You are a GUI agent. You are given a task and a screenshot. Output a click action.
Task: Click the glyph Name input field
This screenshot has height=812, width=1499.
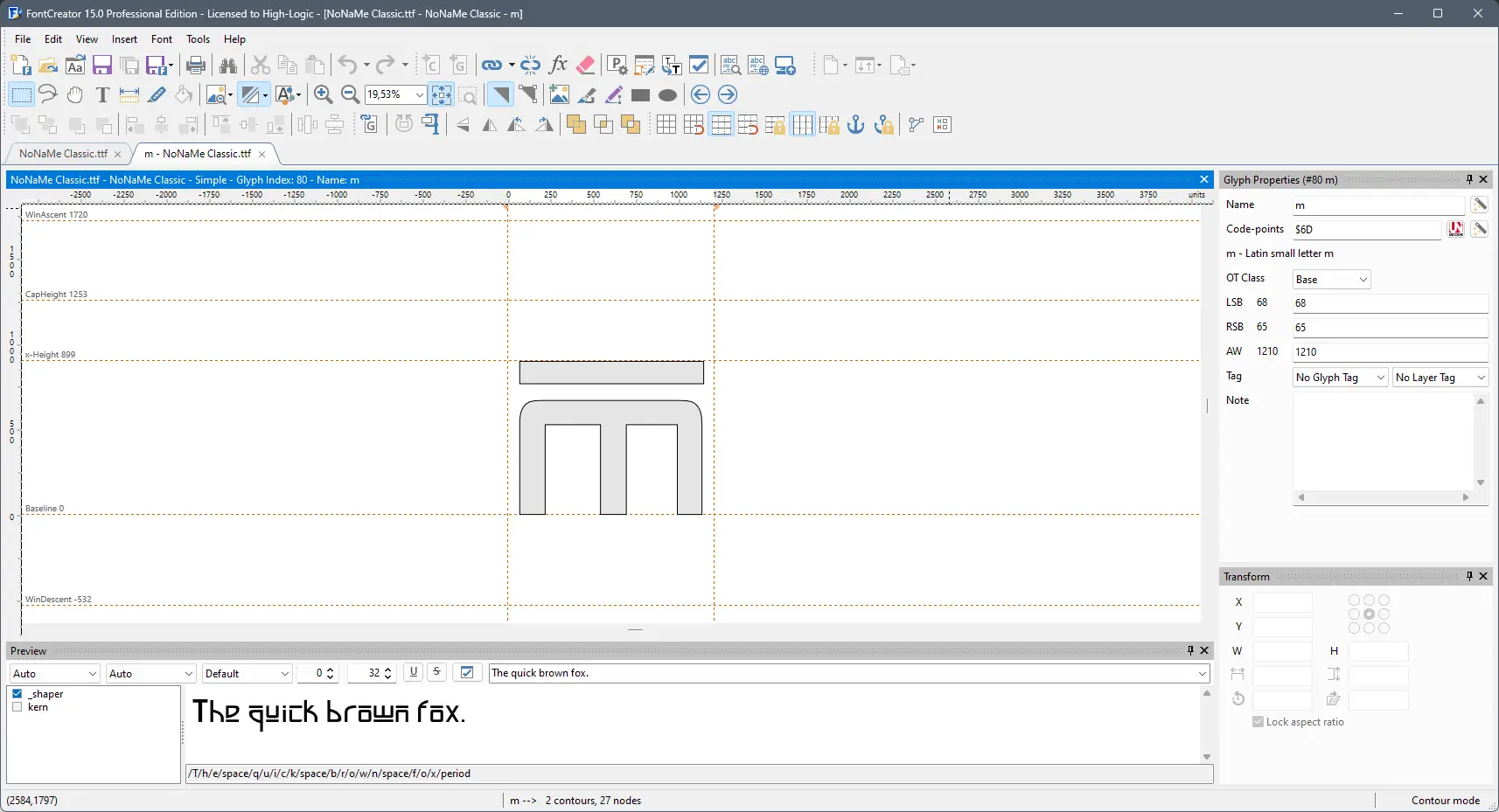(1378, 205)
